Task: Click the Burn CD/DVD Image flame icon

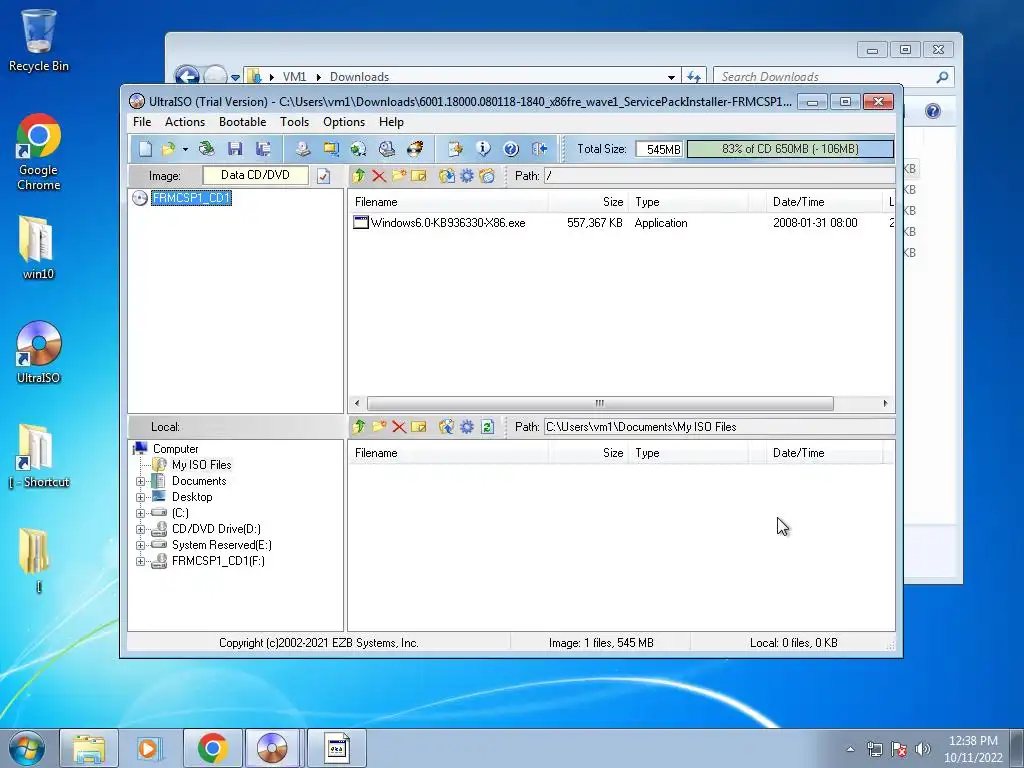Action: [415, 149]
